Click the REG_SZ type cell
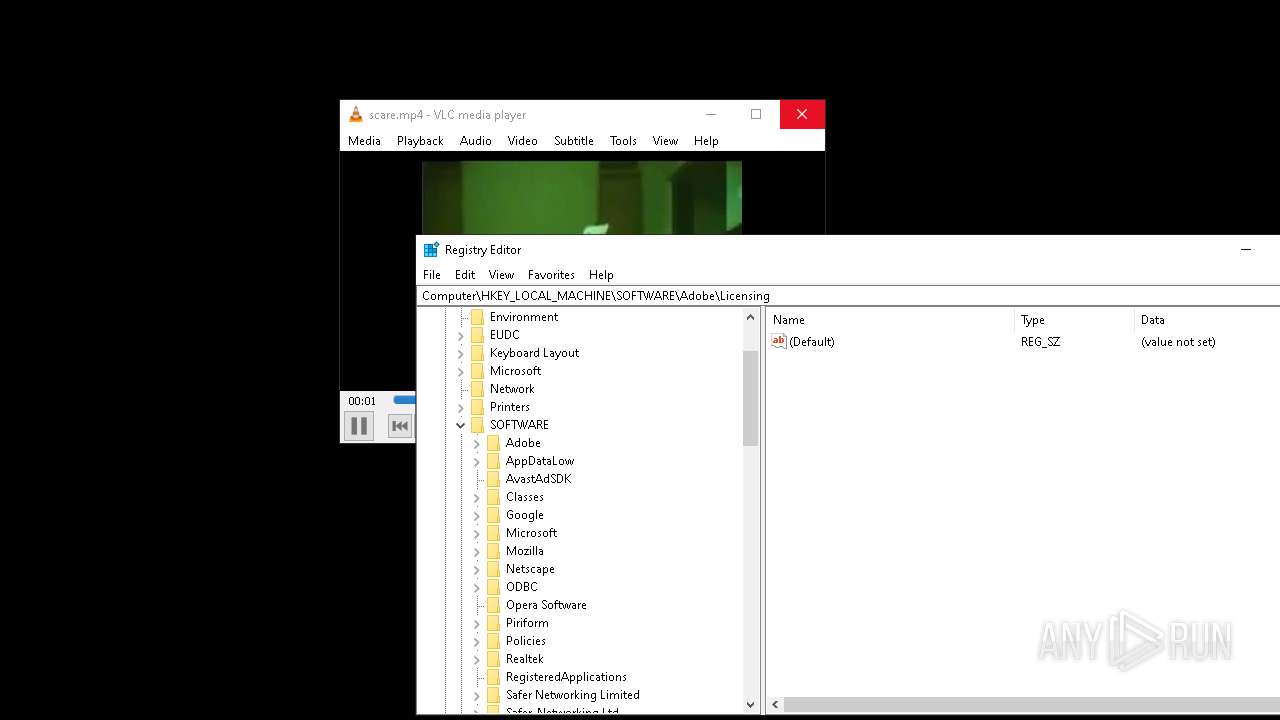Screen dimensions: 1280x720 click(x=1040, y=342)
